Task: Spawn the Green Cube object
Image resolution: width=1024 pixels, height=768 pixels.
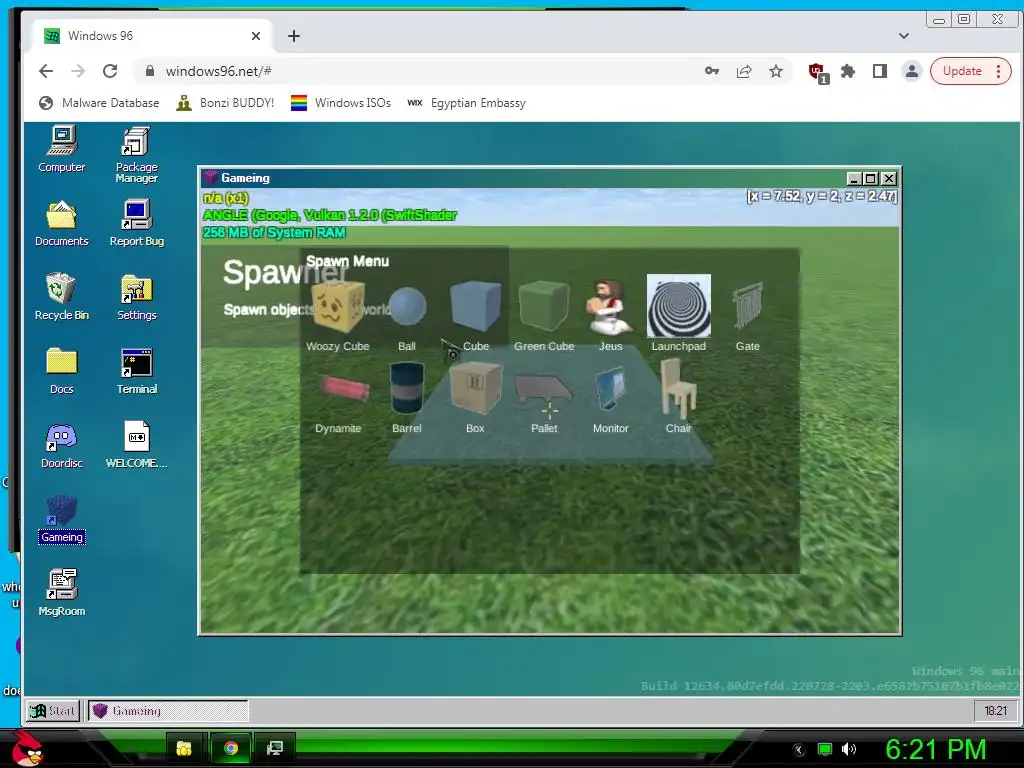Action: [544, 317]
